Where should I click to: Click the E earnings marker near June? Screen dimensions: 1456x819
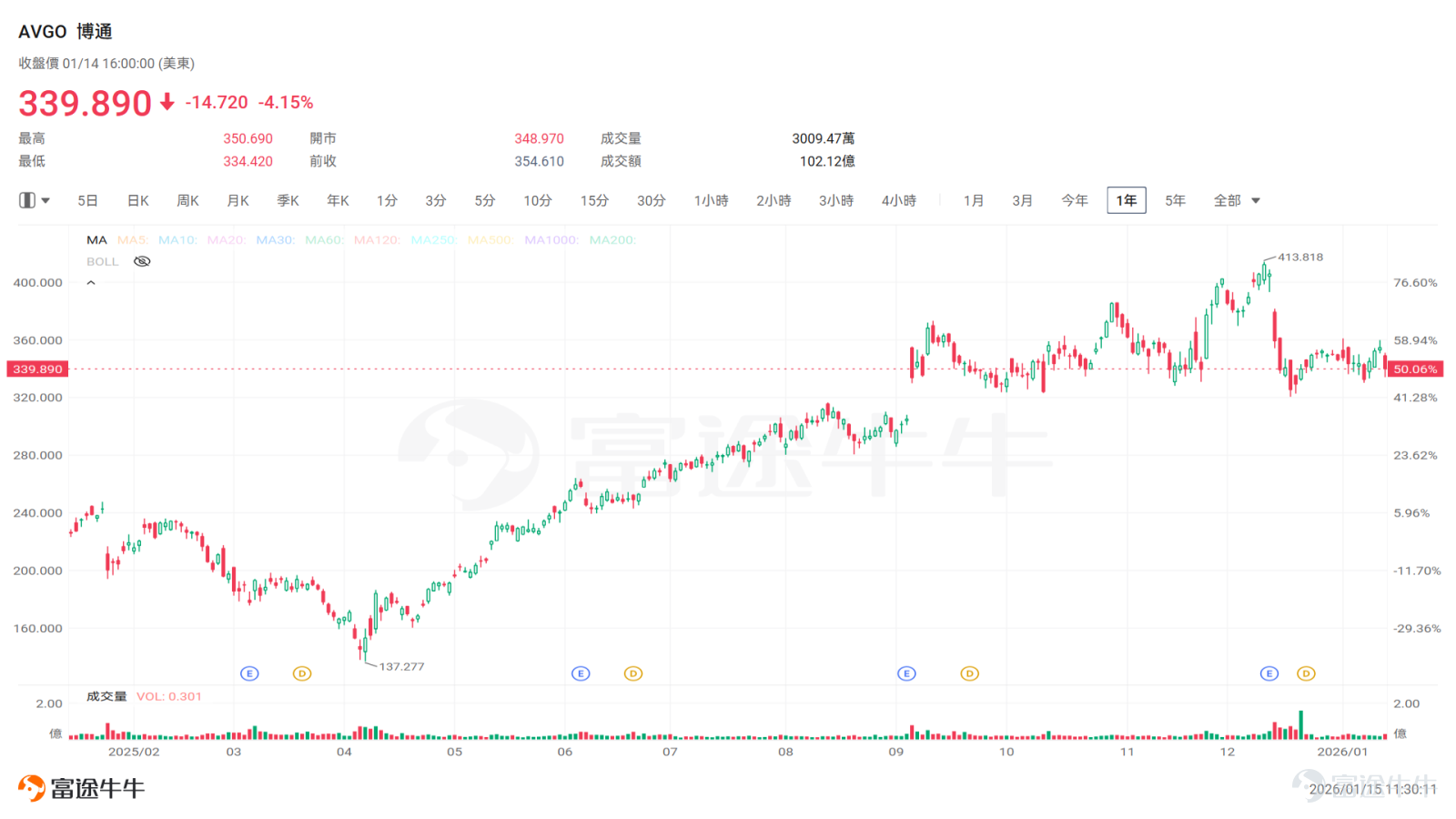(581, 673)
